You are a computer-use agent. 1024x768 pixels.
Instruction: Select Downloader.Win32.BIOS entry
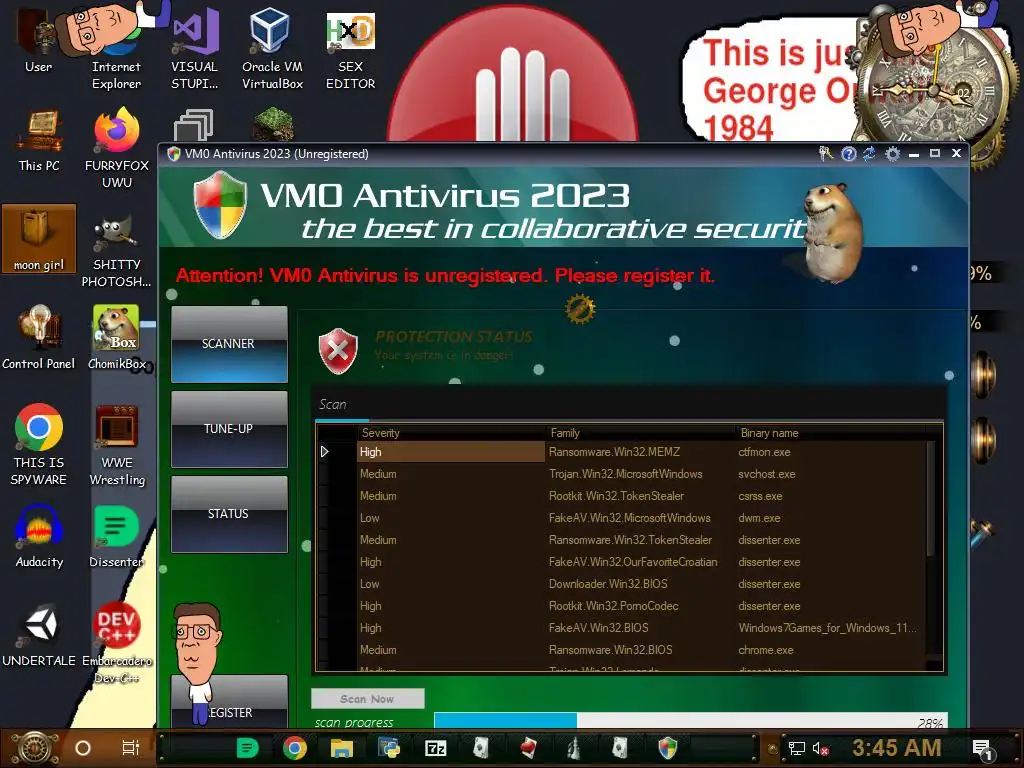pyautogui.click(x=608, y=584)
